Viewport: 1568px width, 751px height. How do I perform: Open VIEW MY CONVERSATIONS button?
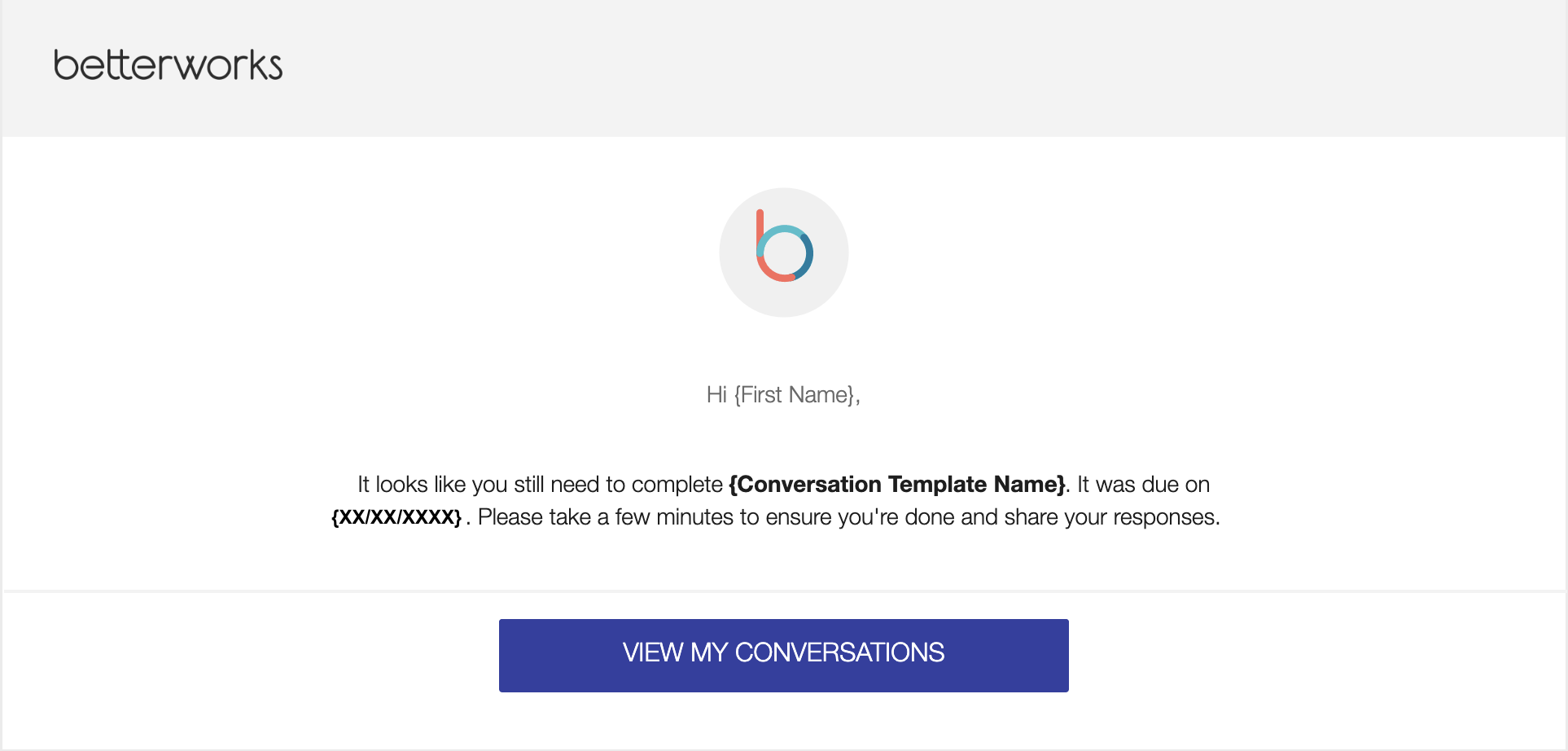point(784,656)
